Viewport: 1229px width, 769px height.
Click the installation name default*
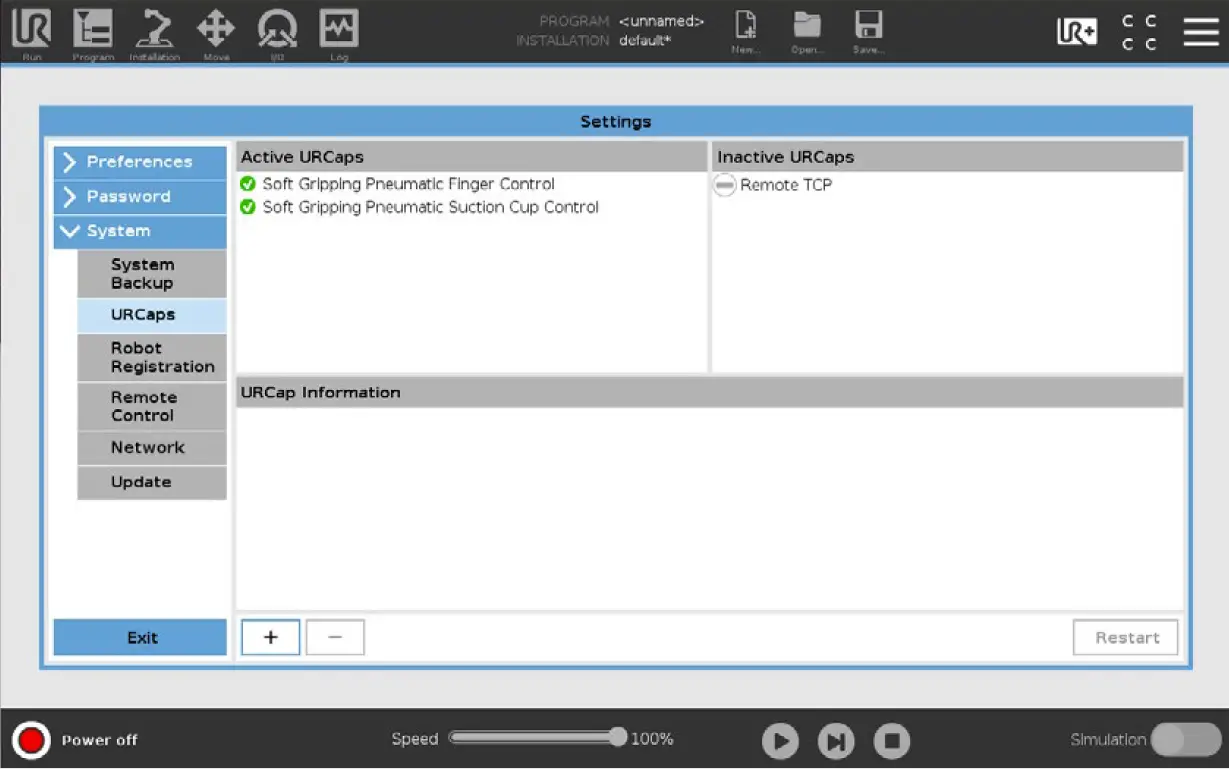pyautogui.click(x=645, y=41)
